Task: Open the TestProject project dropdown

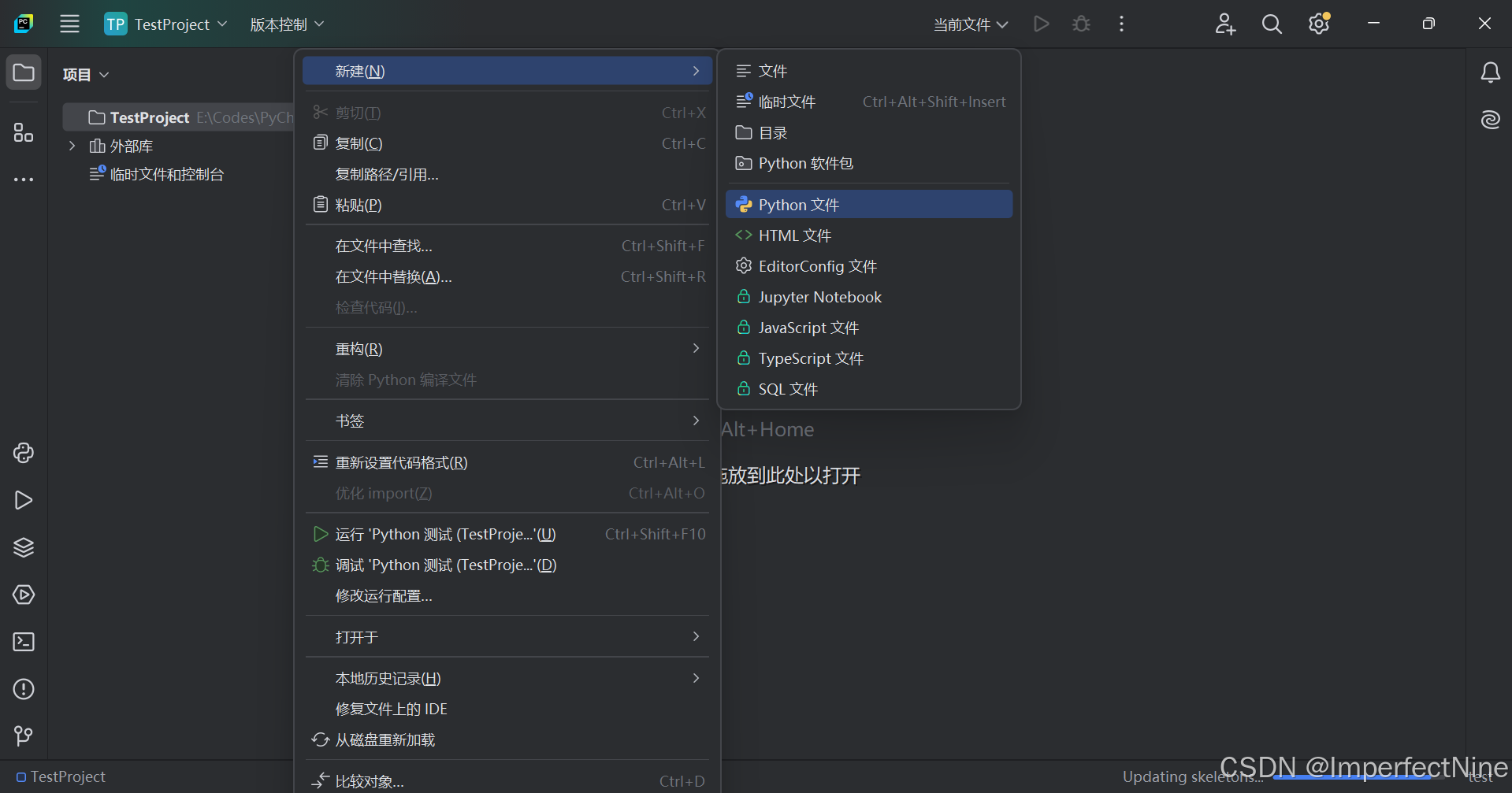Action: point(166,24)
